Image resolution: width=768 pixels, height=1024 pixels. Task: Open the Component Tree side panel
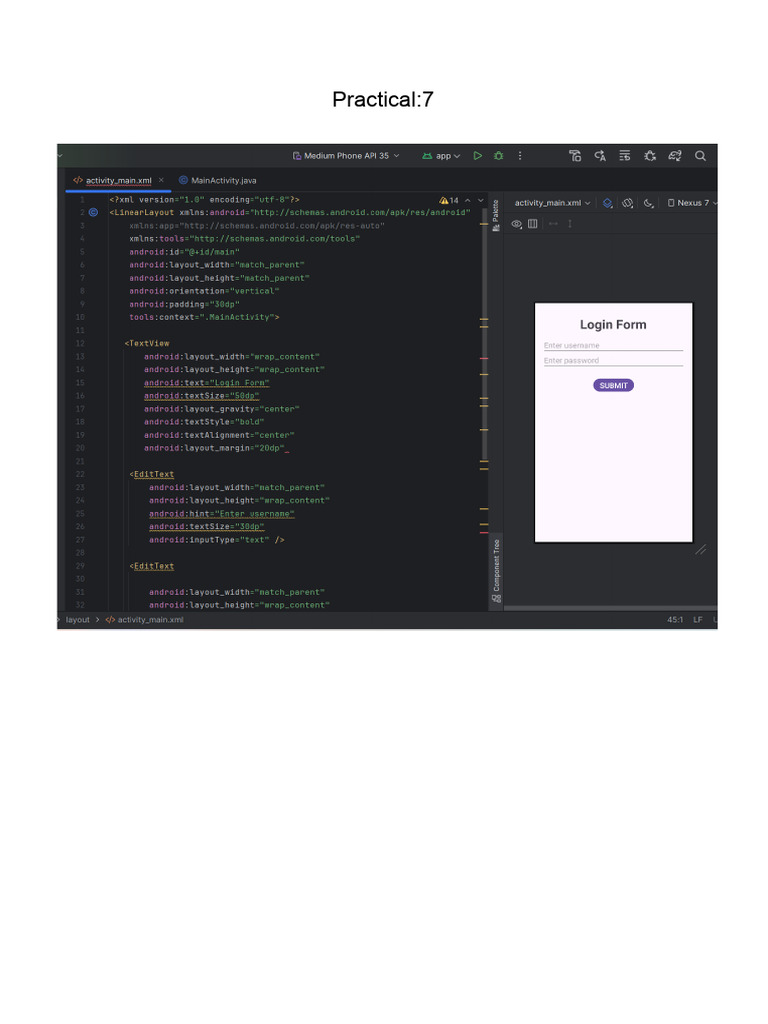(x=496, y=570)
